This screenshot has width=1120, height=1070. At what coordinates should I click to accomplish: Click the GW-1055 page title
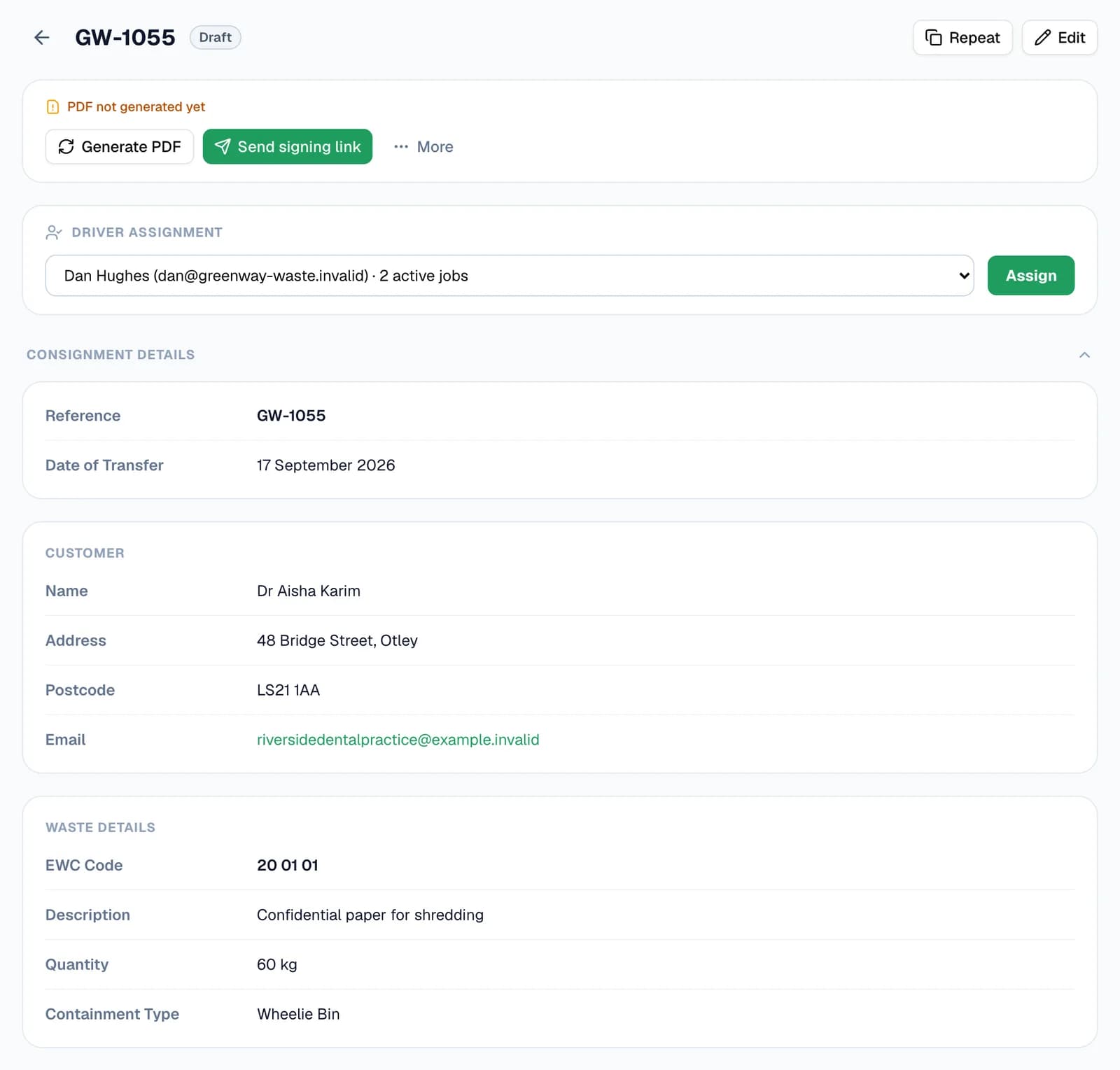click(x=125, y=38)
